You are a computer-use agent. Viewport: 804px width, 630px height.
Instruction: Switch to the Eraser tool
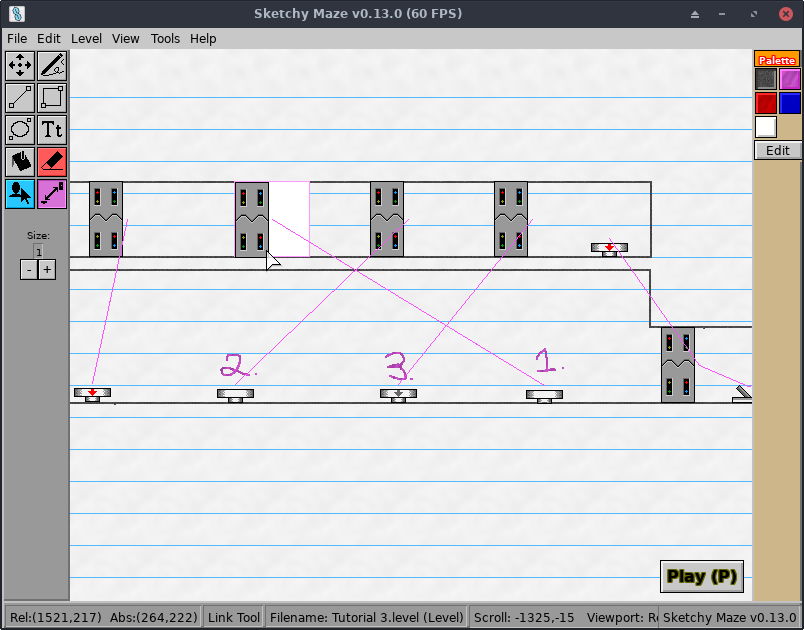click(x=52, y=161)
